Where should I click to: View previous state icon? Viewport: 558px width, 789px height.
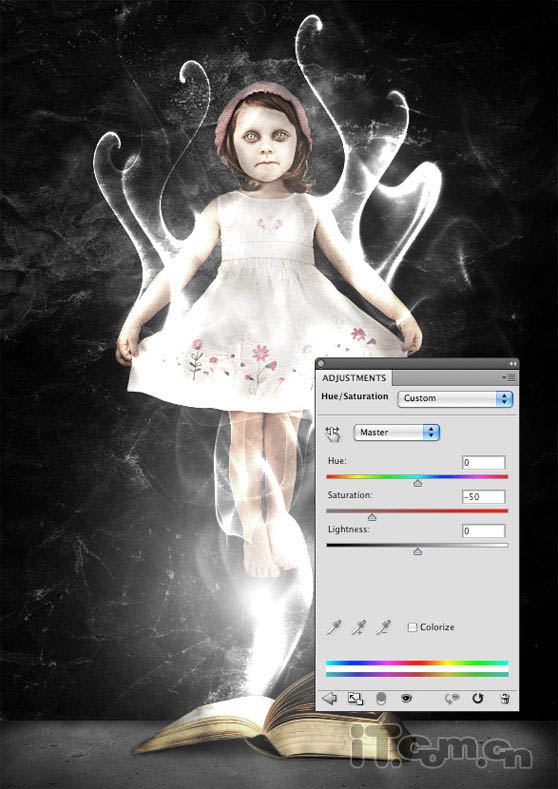click(452, 698)
